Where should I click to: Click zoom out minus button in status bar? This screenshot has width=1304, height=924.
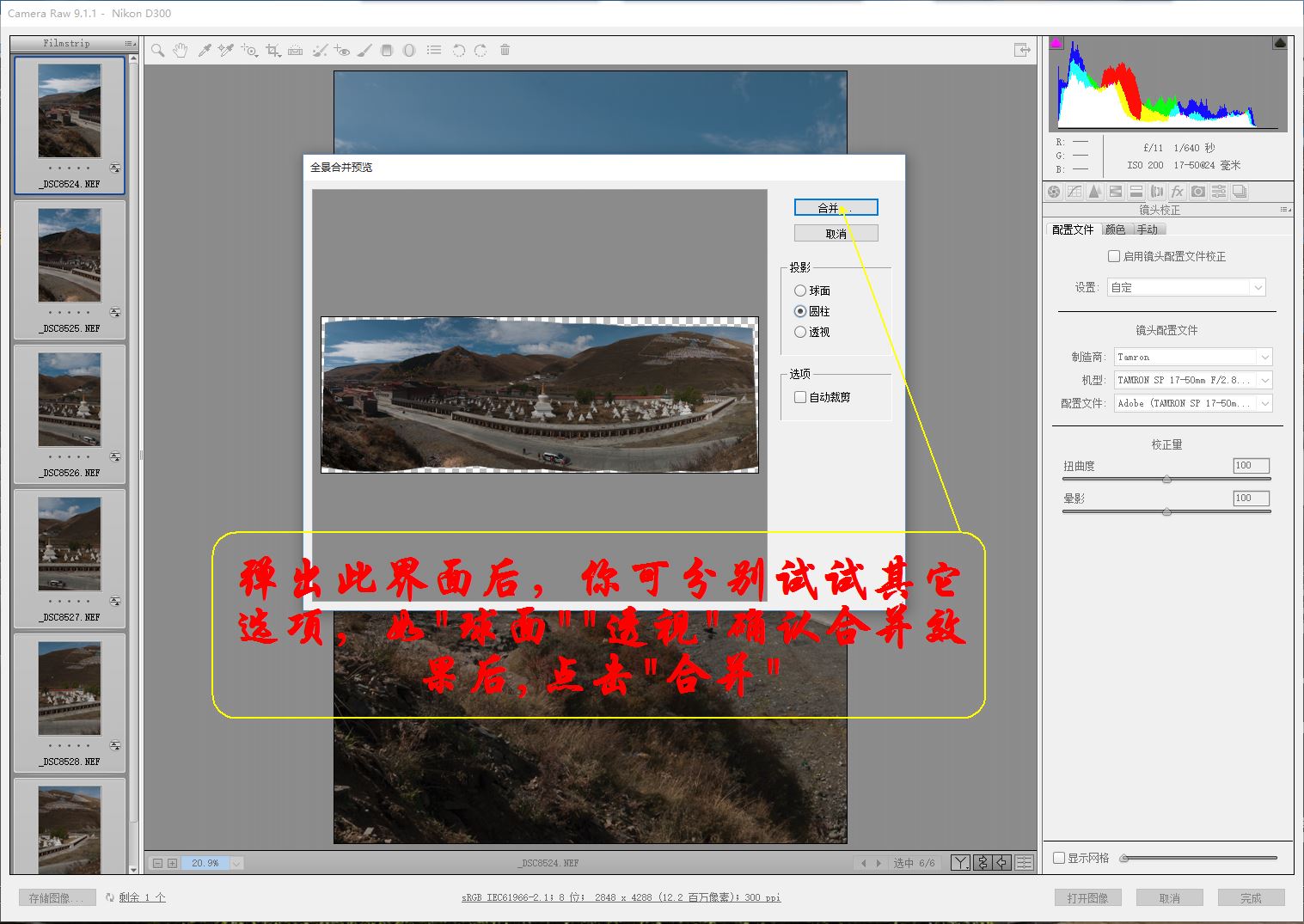[x=157, y=863]
